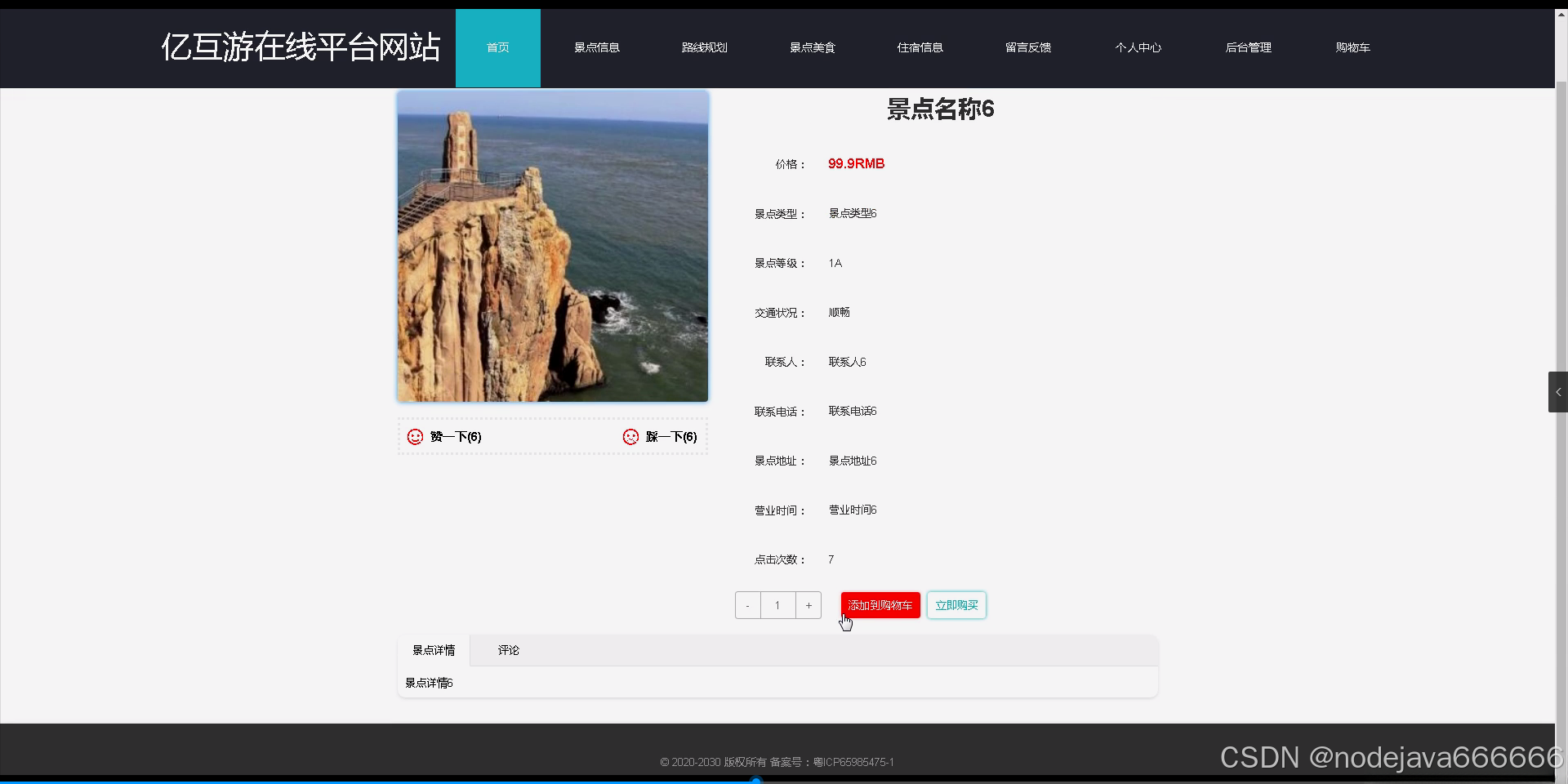Click the business hours value 营业时间6

pyautogui.click(x=853, y=510)
